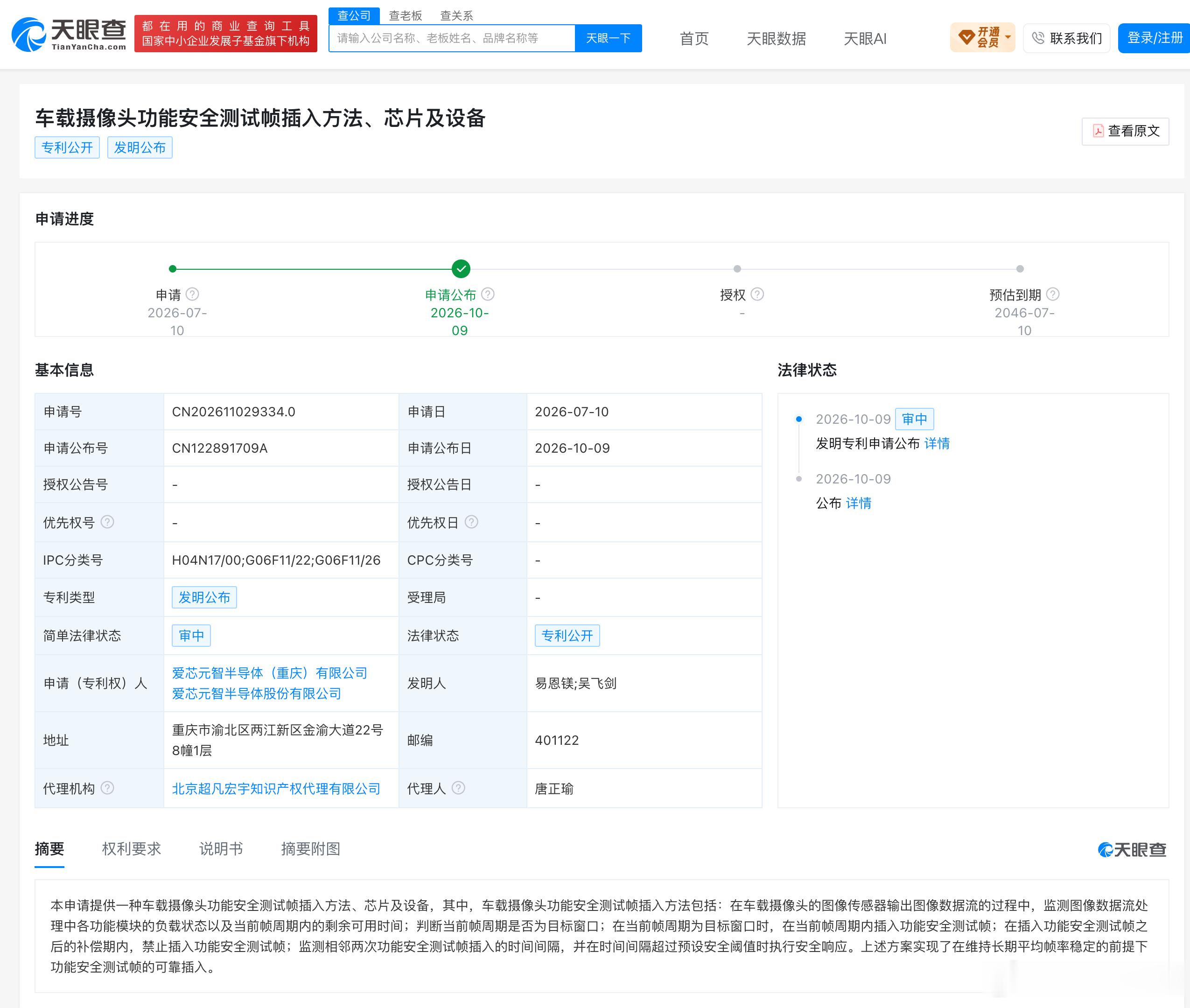The image size is (1190, 1008).
Task: Open 爱芯元智半导体（重庆）有限公司 link
Action: point(270,673)
